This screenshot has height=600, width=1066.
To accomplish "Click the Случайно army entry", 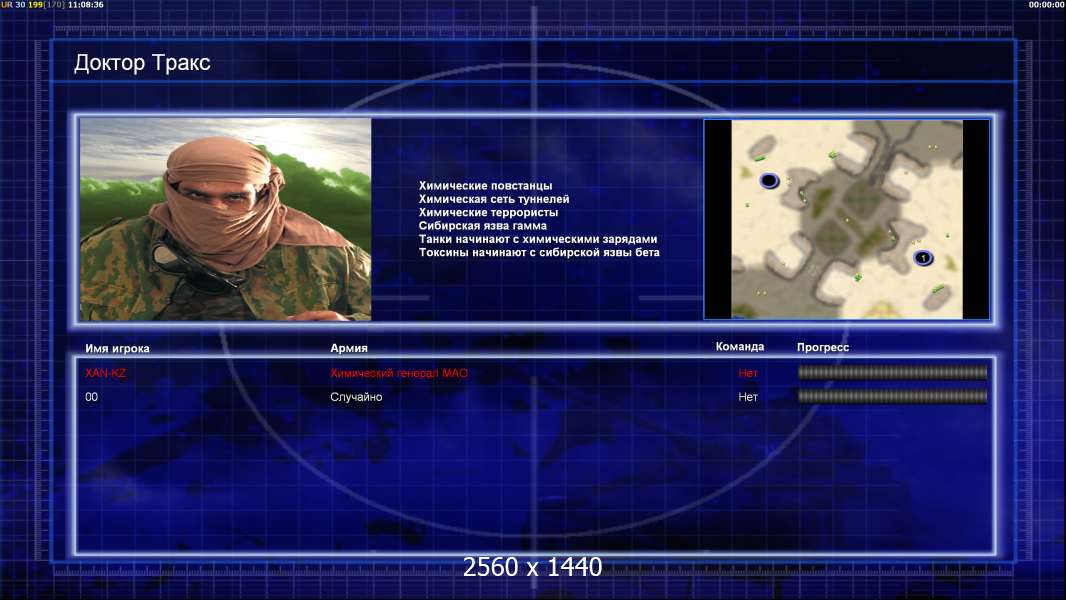I will 356,397.
